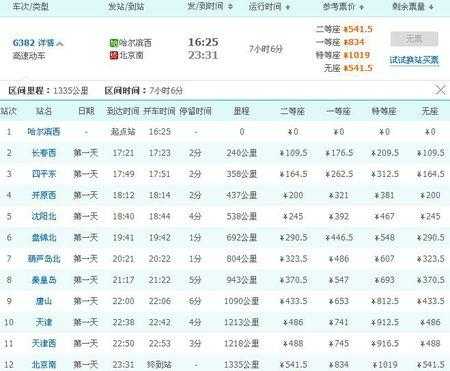450x371 pixels.
Task: Click arrival time 23:31 in summary
Action: tap(203, 55)
